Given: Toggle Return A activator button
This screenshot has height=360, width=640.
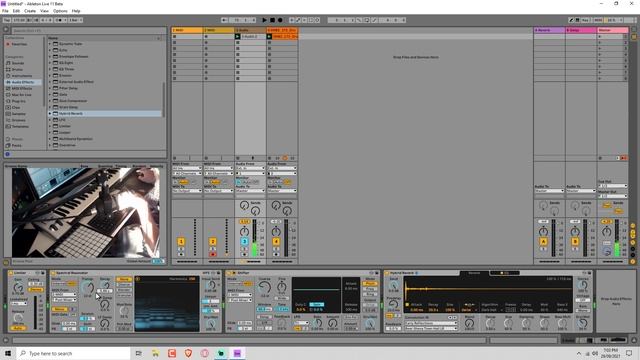Looking at the screenshot, I should click(x=543, y=242).
